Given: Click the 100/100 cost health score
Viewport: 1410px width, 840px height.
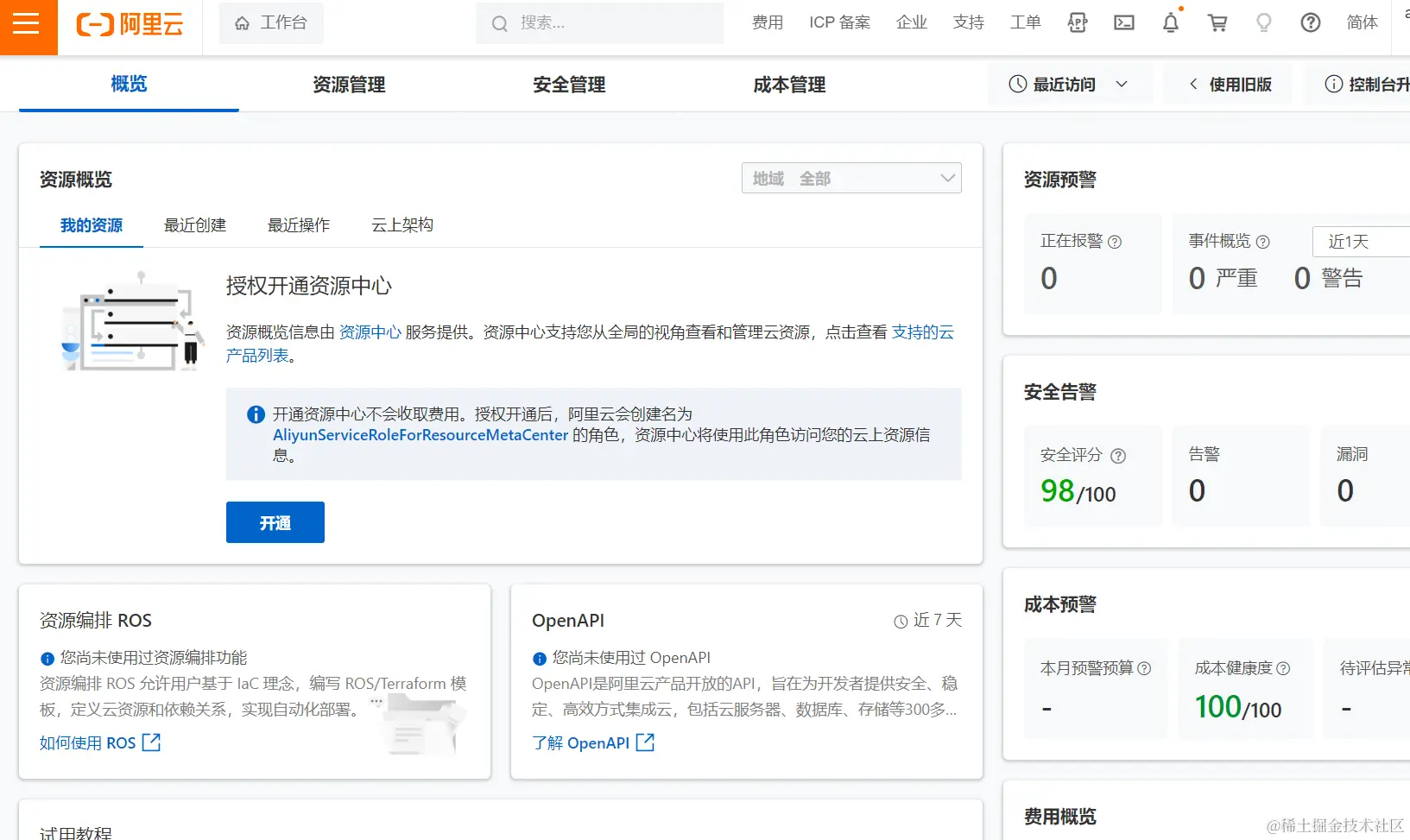Looking at the screenshot, I should (x=1238, y=707).
